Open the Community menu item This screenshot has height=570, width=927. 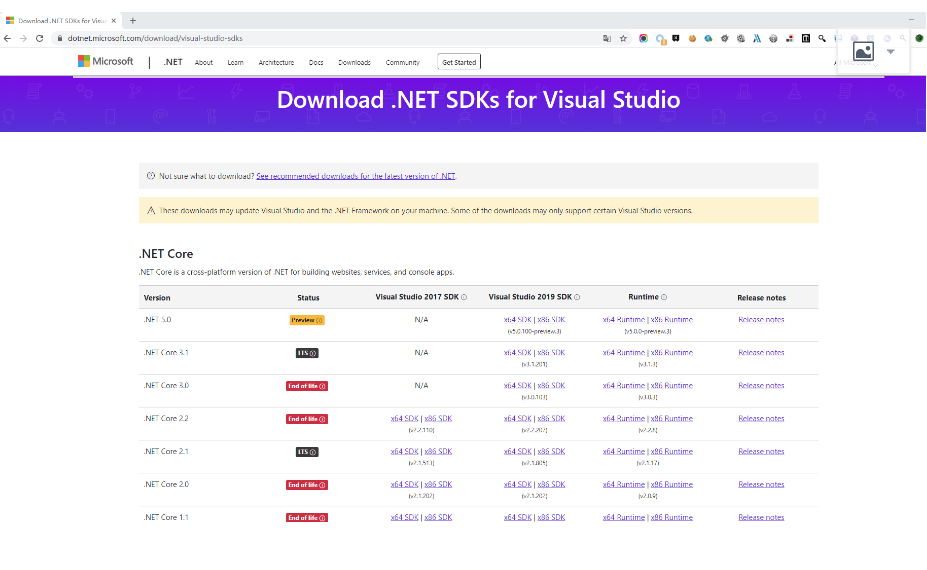(x=403, y=63)
